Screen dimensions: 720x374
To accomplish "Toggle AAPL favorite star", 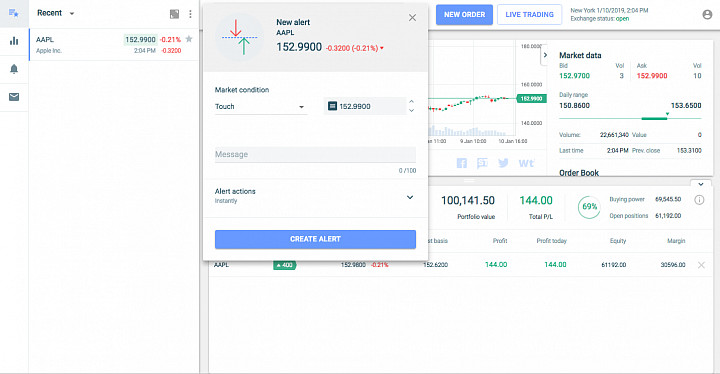I will (x=189, y=39).
